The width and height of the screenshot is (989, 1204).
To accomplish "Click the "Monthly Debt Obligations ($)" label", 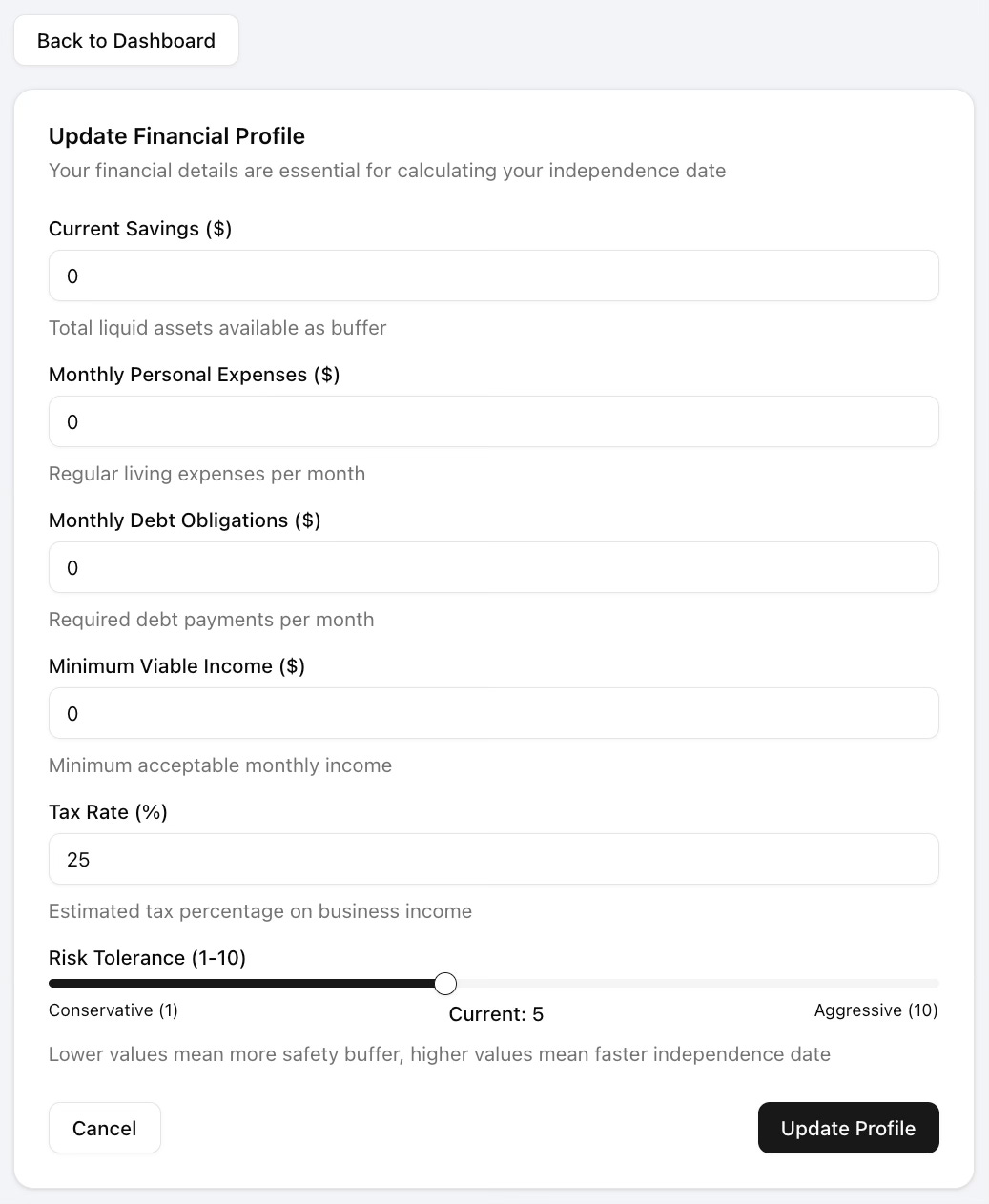I will tap(185, 520).
